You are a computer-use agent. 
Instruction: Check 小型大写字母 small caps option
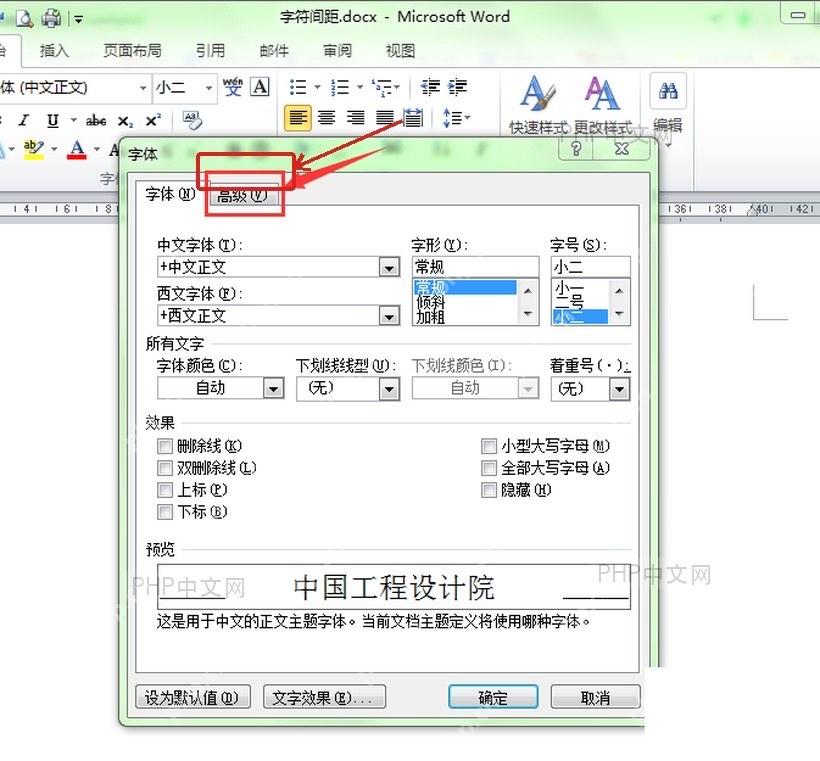pos(489,446)
